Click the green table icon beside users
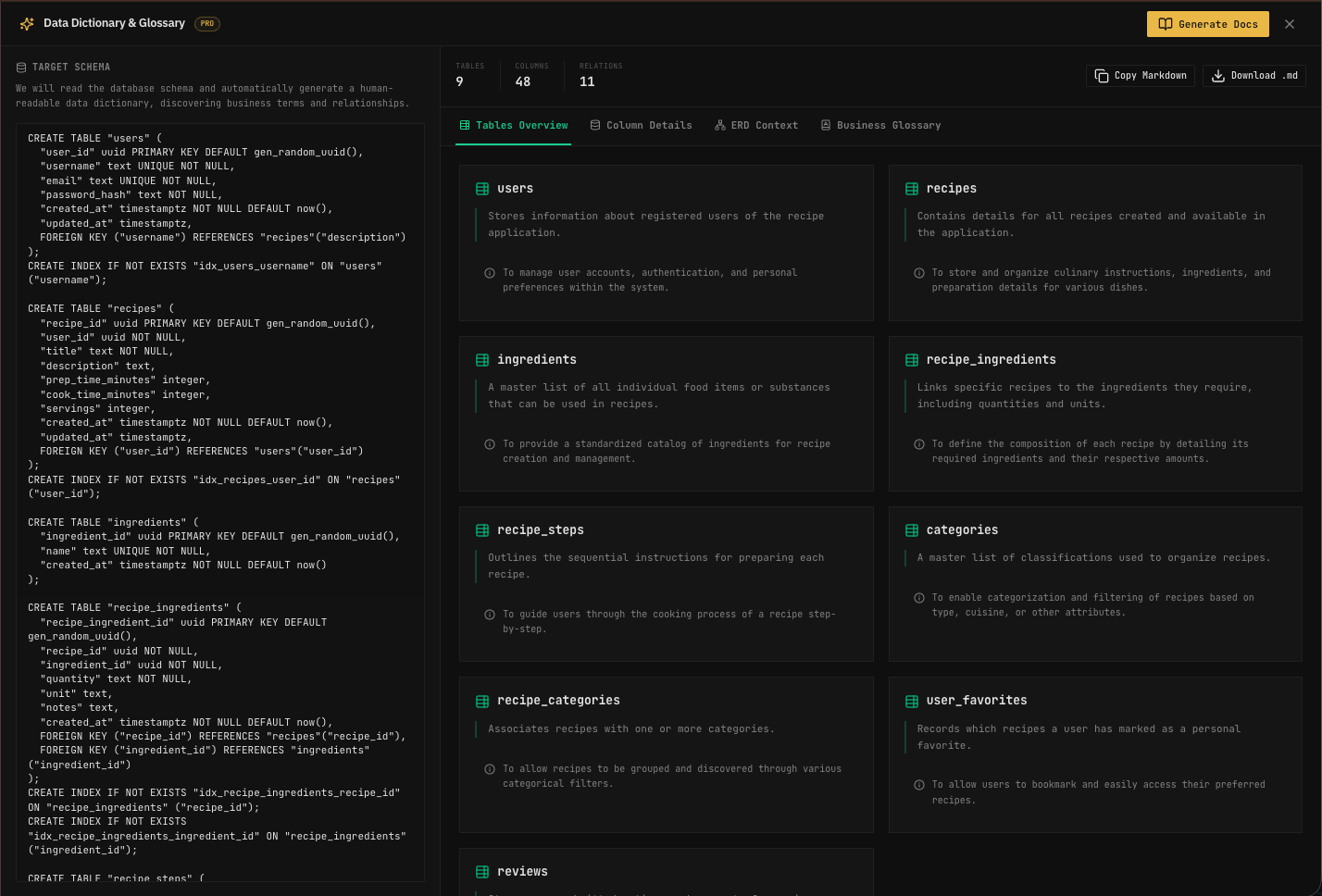The image size is (1322, 896). point(482,188)
